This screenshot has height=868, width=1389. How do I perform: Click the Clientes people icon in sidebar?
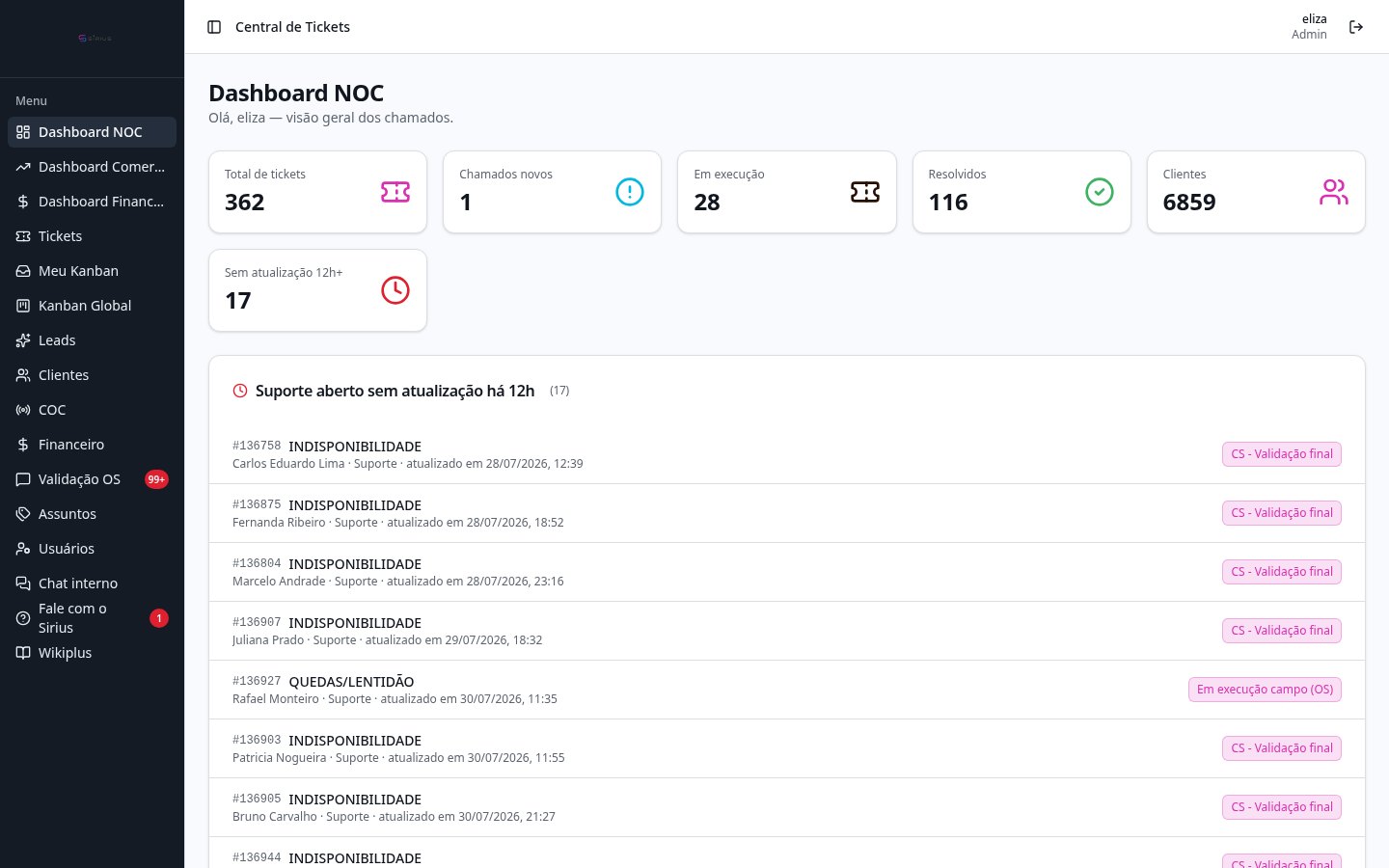click(23, 375)
